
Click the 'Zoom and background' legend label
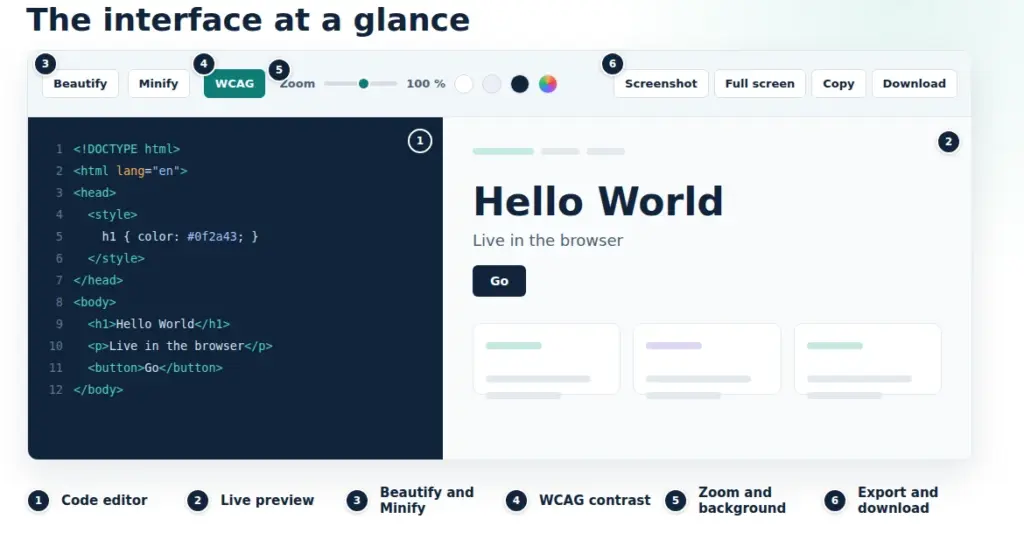click(742, 500)
